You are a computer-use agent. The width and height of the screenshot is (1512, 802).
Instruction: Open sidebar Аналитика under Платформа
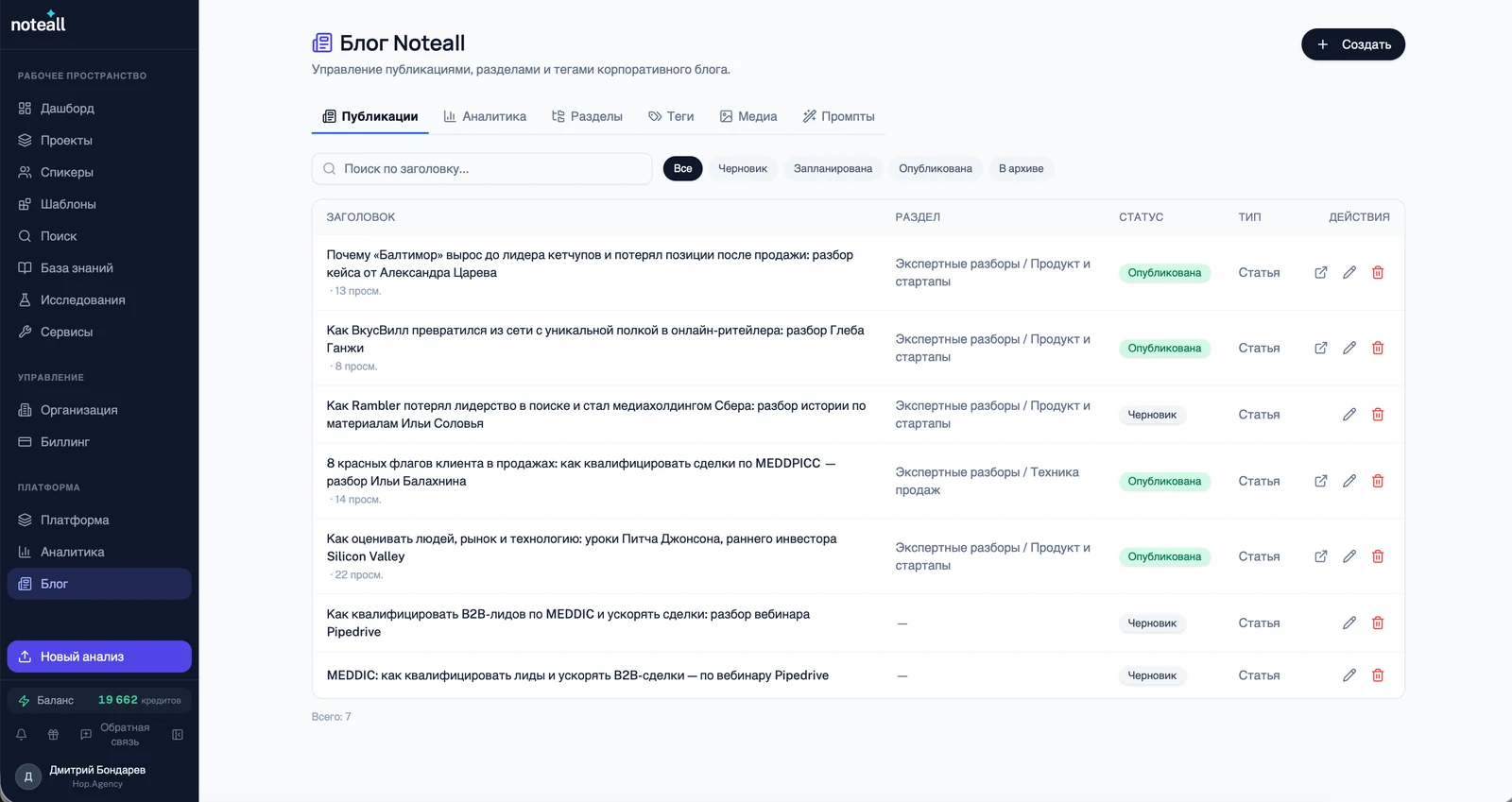[x=99, y=553]
